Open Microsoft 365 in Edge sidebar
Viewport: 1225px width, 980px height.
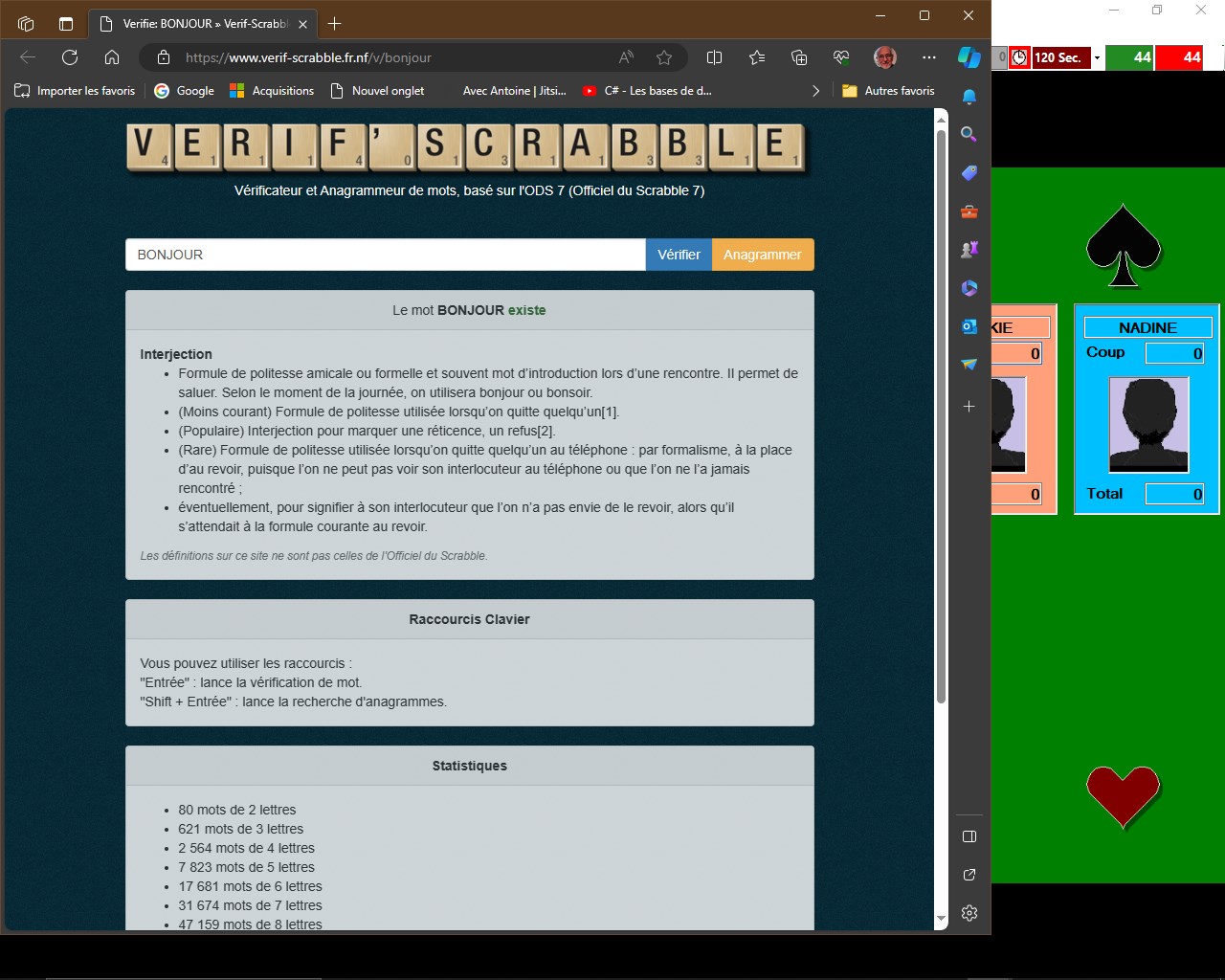tap(969, 288)
